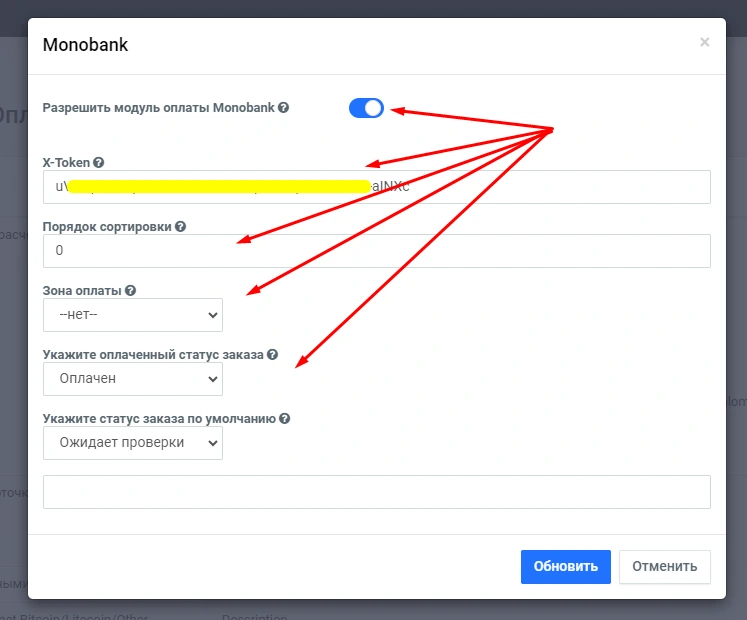Focus the Порядок сортировки field containing 0
The image size is (747, 620).
(376, 251)
